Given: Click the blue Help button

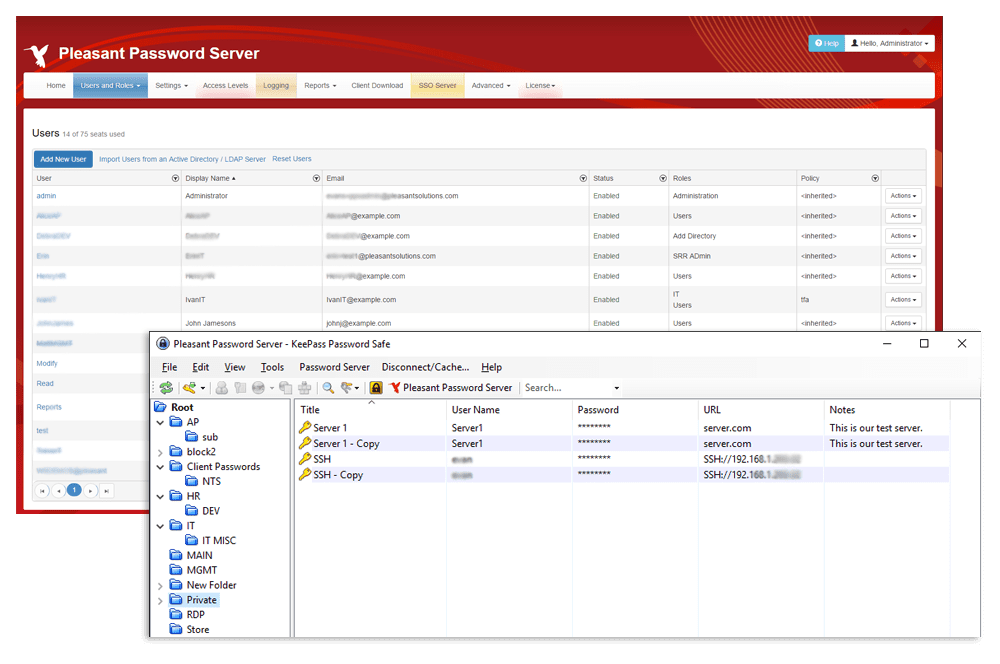Looking at the screenshot, I should pyautogui.click(x=827, y=43).
